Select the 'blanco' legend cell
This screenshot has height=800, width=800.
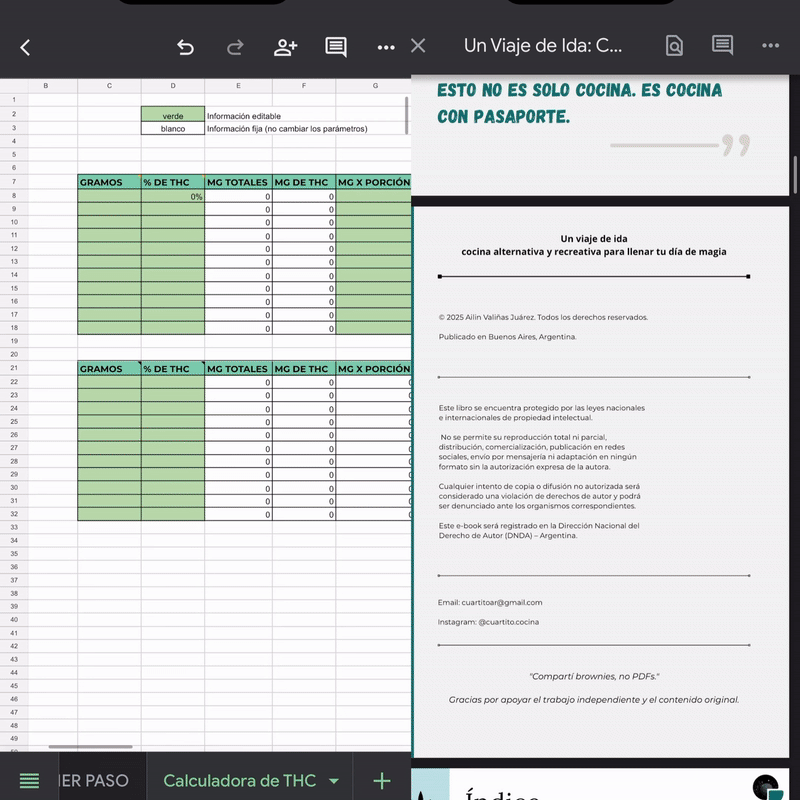click(173, 129)
